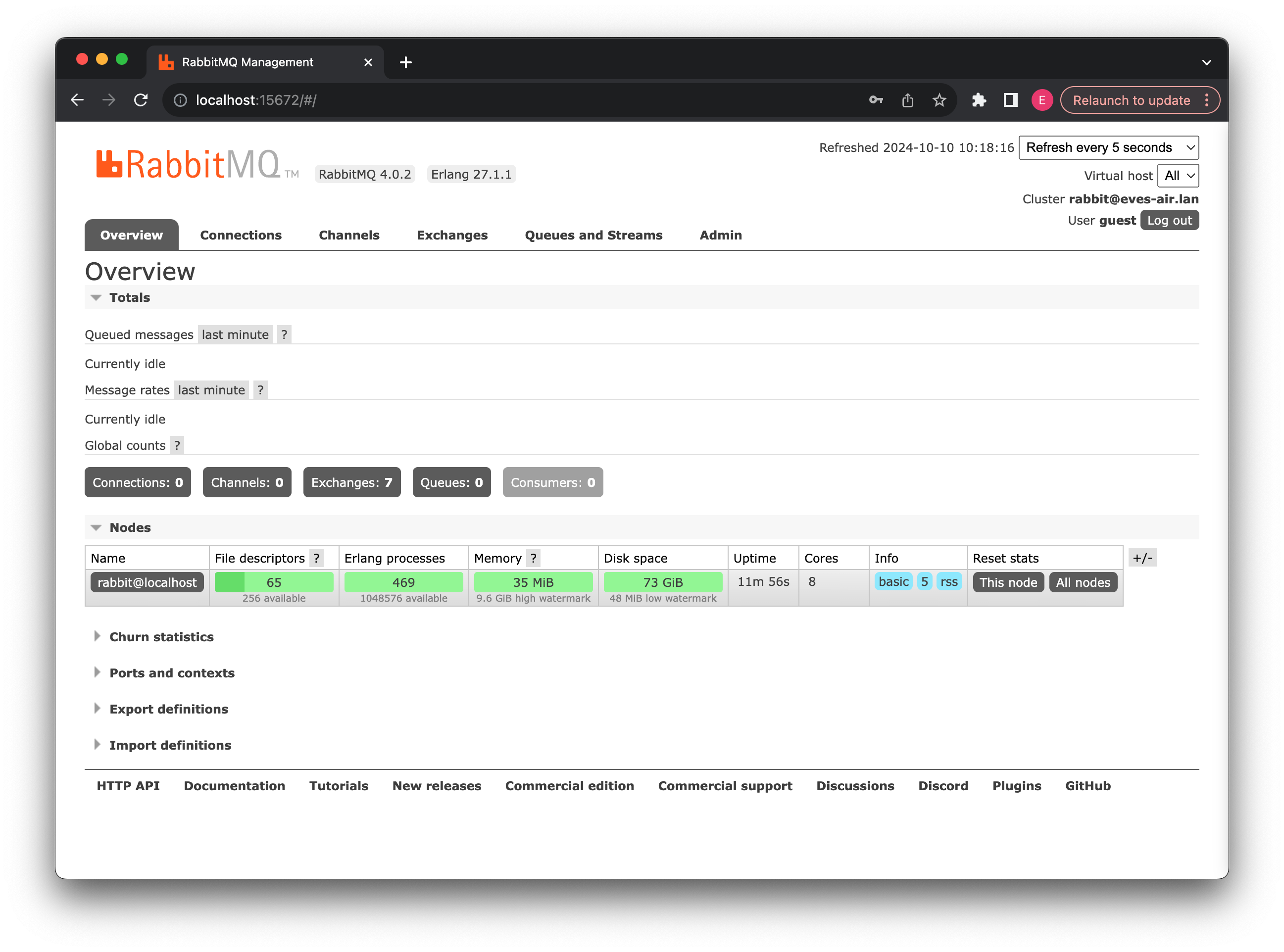The width and height of the screenshot is (1284, 952).
Task: Click the +/- column visibility control
Action: 1143,557
